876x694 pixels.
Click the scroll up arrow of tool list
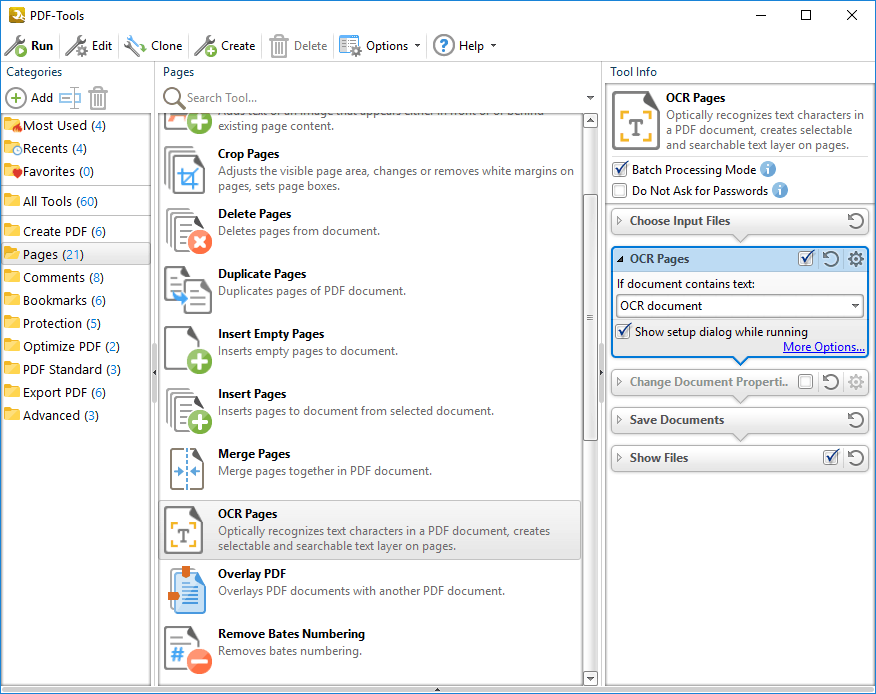(x=591, y=121)
